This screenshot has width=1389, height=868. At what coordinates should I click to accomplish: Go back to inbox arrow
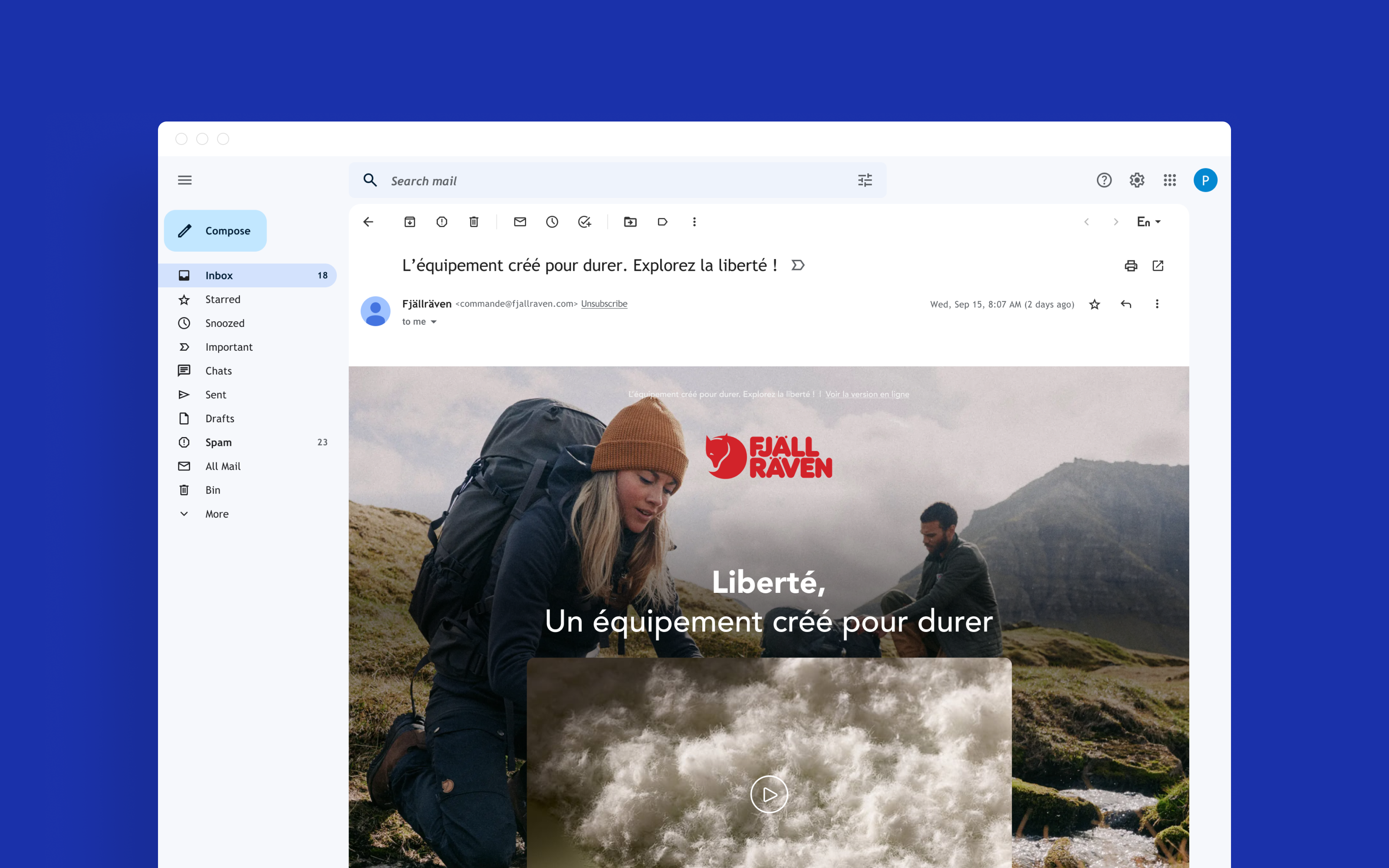pos(369,222)
